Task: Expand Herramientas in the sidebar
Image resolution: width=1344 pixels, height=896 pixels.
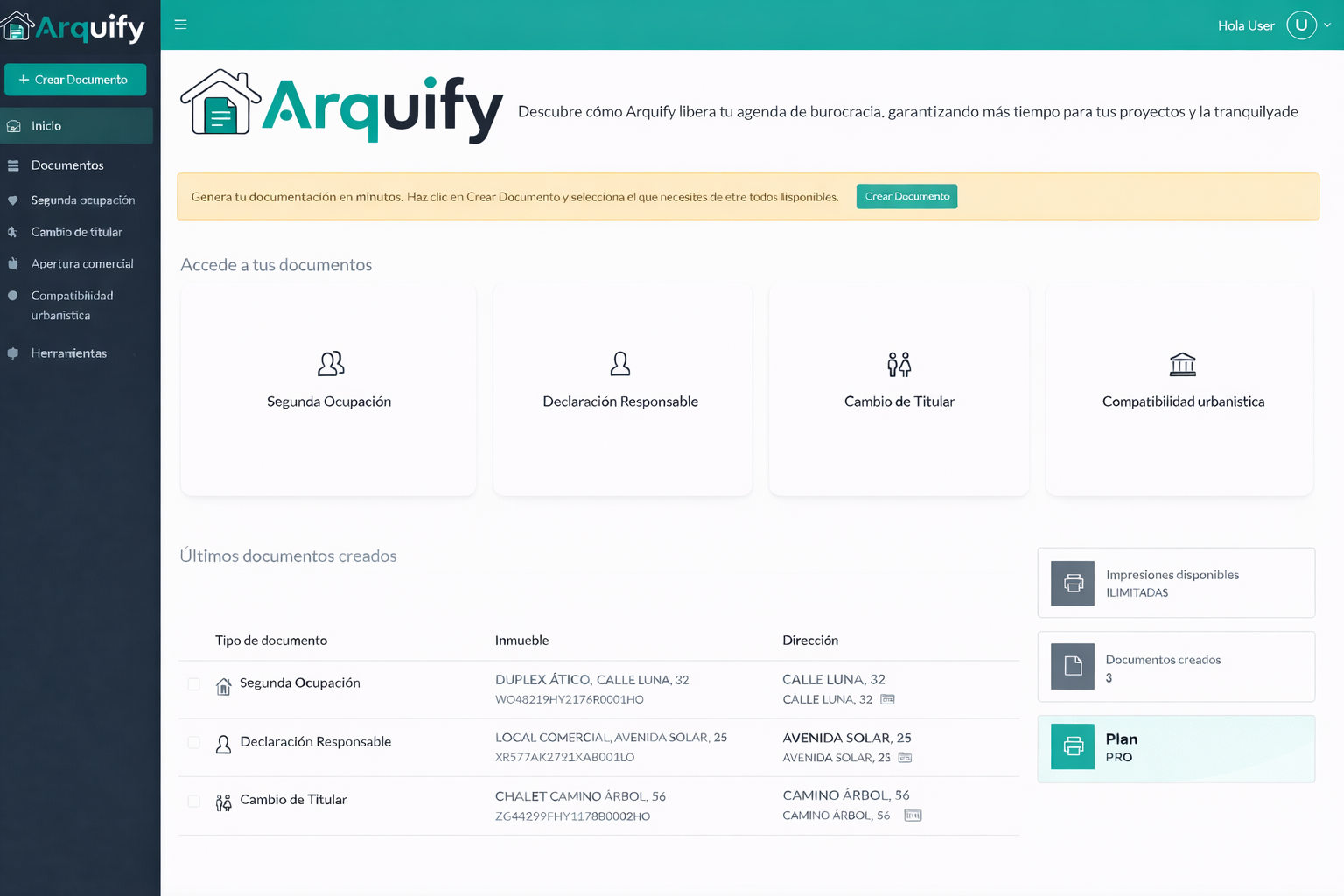Action: tap(68, 353)
